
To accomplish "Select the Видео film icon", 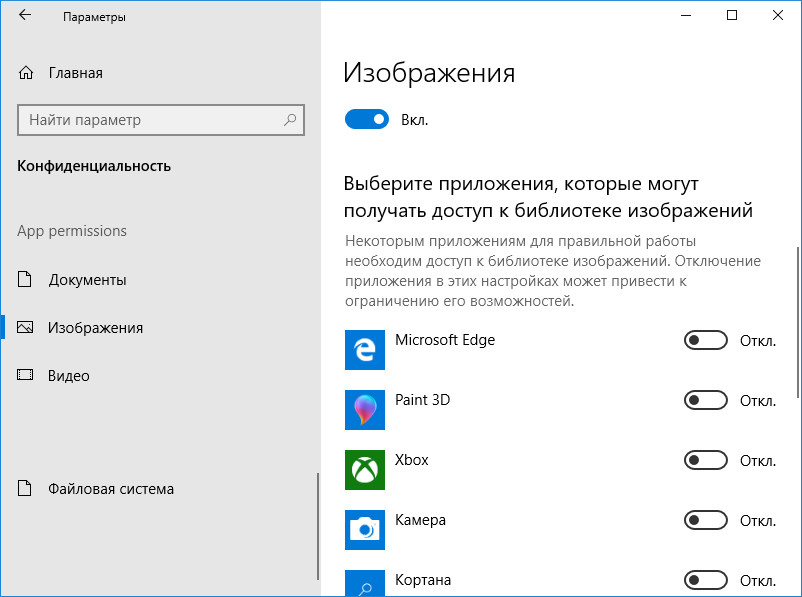I will tap(25, 375).
